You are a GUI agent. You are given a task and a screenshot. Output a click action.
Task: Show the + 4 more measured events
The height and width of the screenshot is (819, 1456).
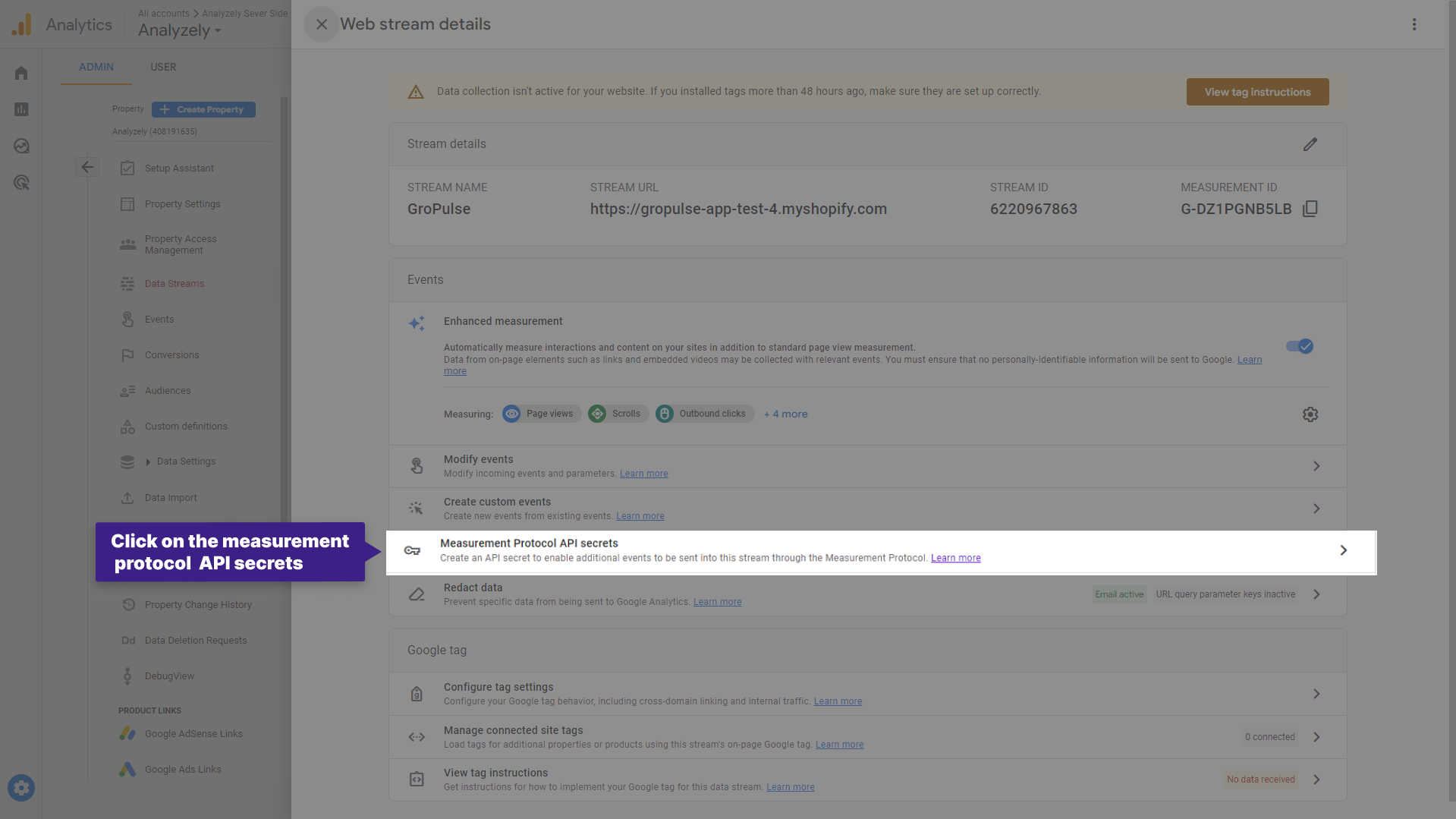tap(785, 414)
